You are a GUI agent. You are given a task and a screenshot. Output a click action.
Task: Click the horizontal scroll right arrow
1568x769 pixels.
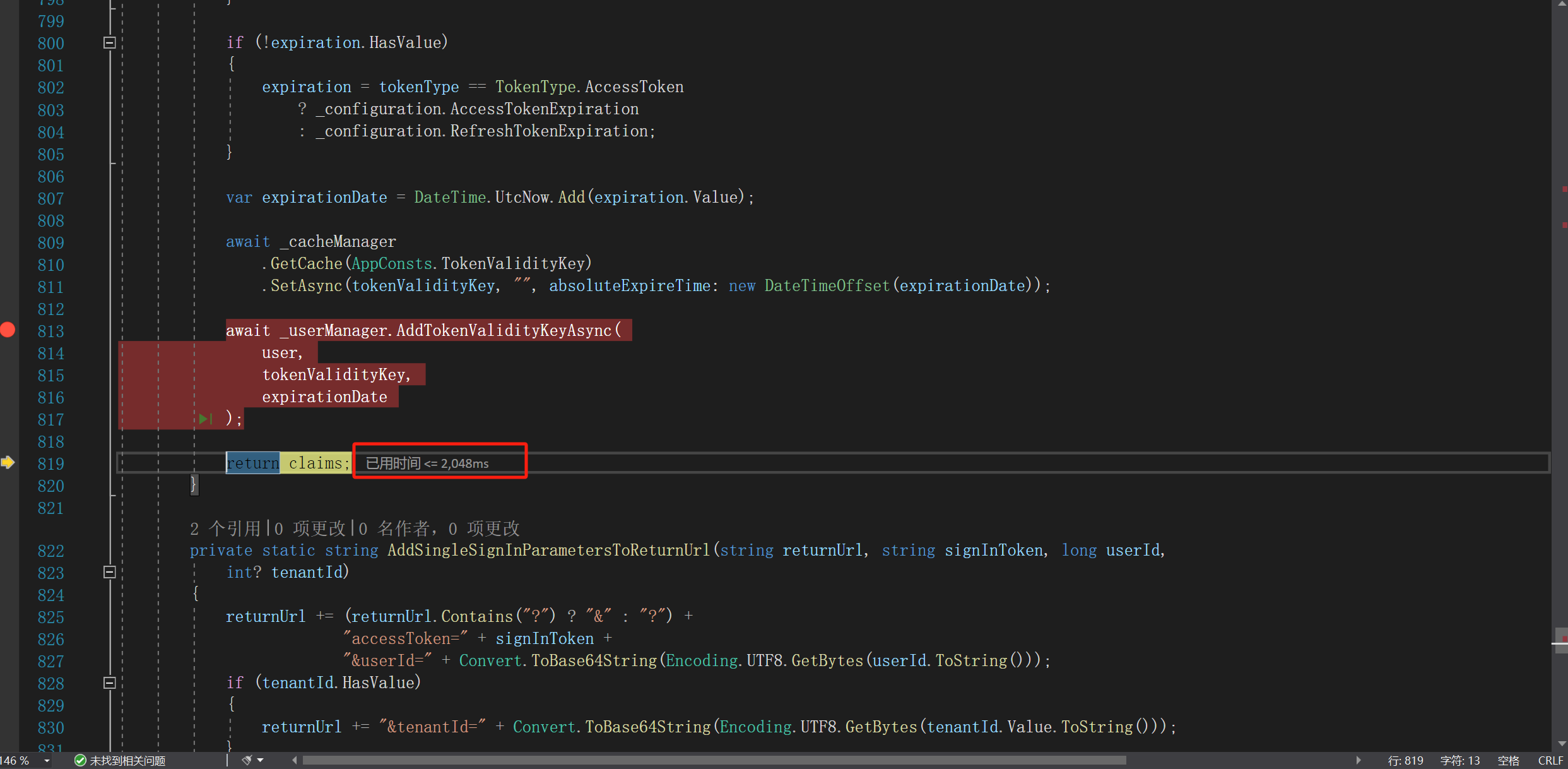[x=1358, y=760]
